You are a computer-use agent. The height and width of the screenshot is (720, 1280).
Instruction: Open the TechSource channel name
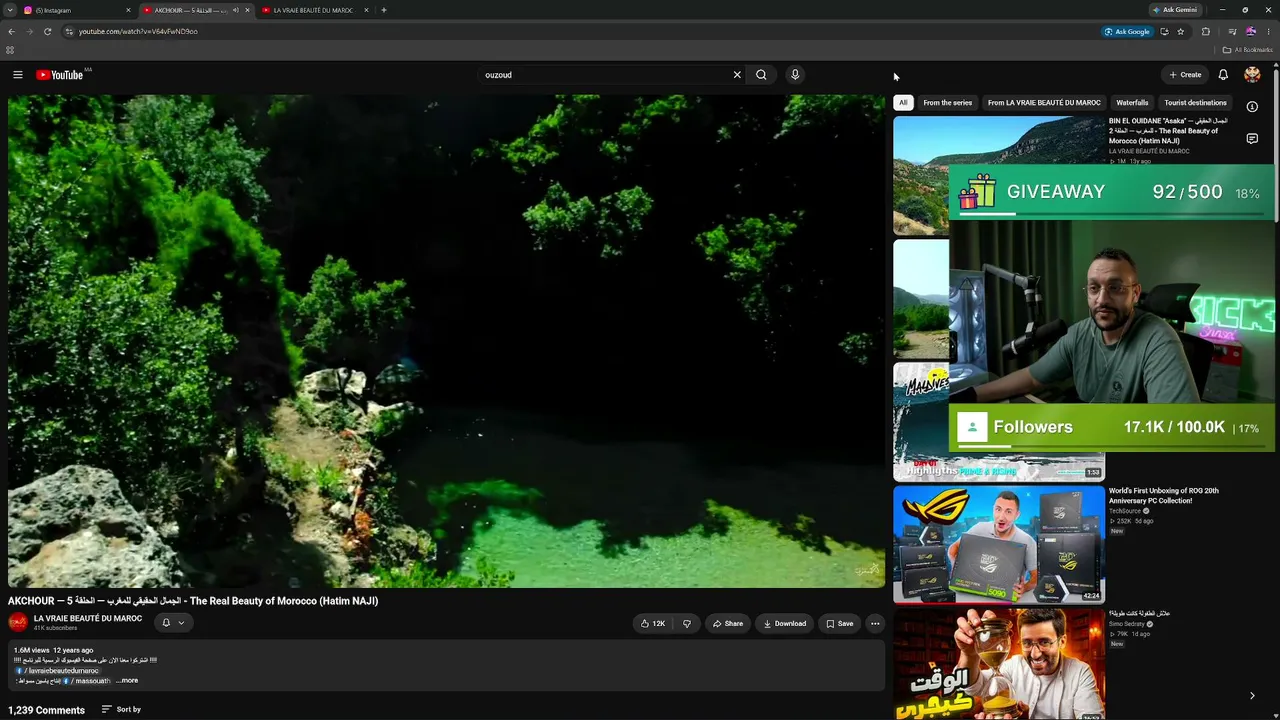(1125, 511)
